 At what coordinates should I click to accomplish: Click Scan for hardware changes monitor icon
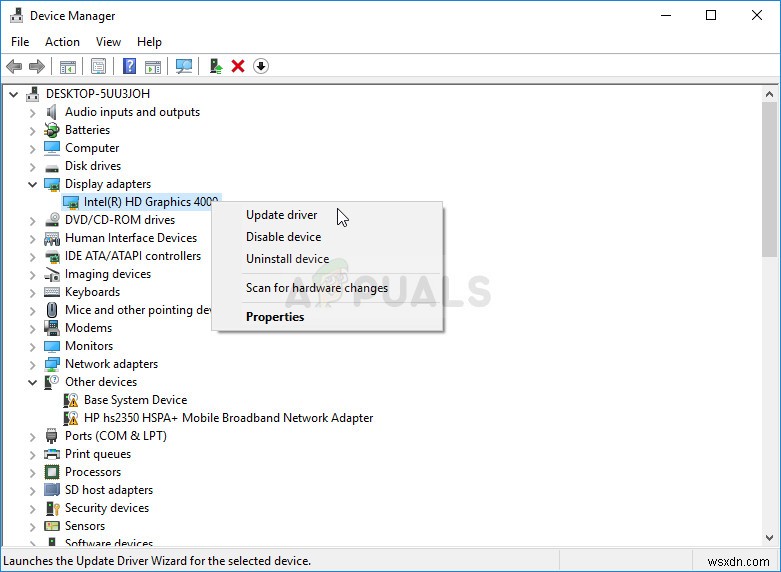click(184, 66)
